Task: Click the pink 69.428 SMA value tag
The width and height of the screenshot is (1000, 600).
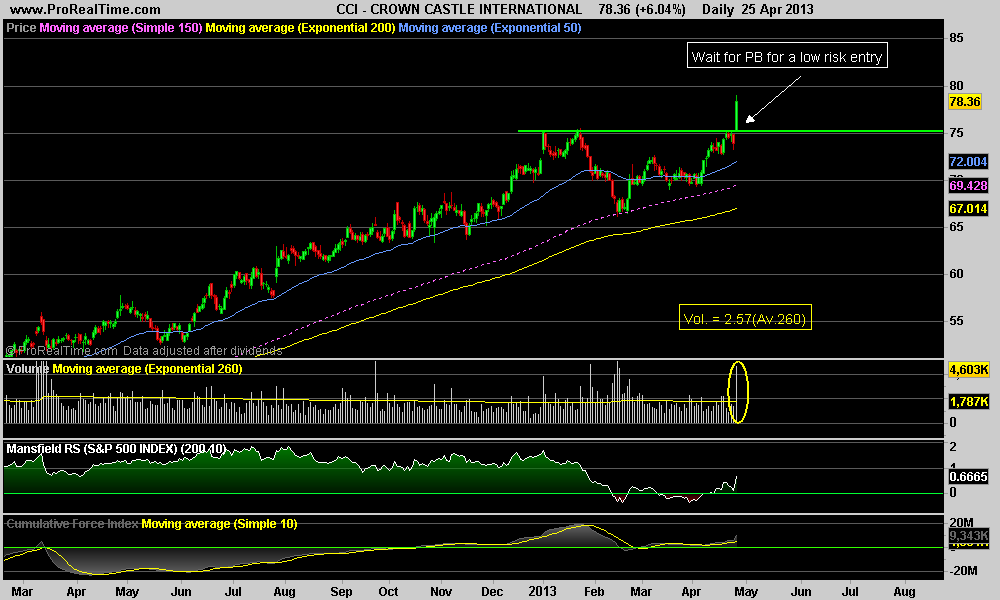Action: pos(968,186)
